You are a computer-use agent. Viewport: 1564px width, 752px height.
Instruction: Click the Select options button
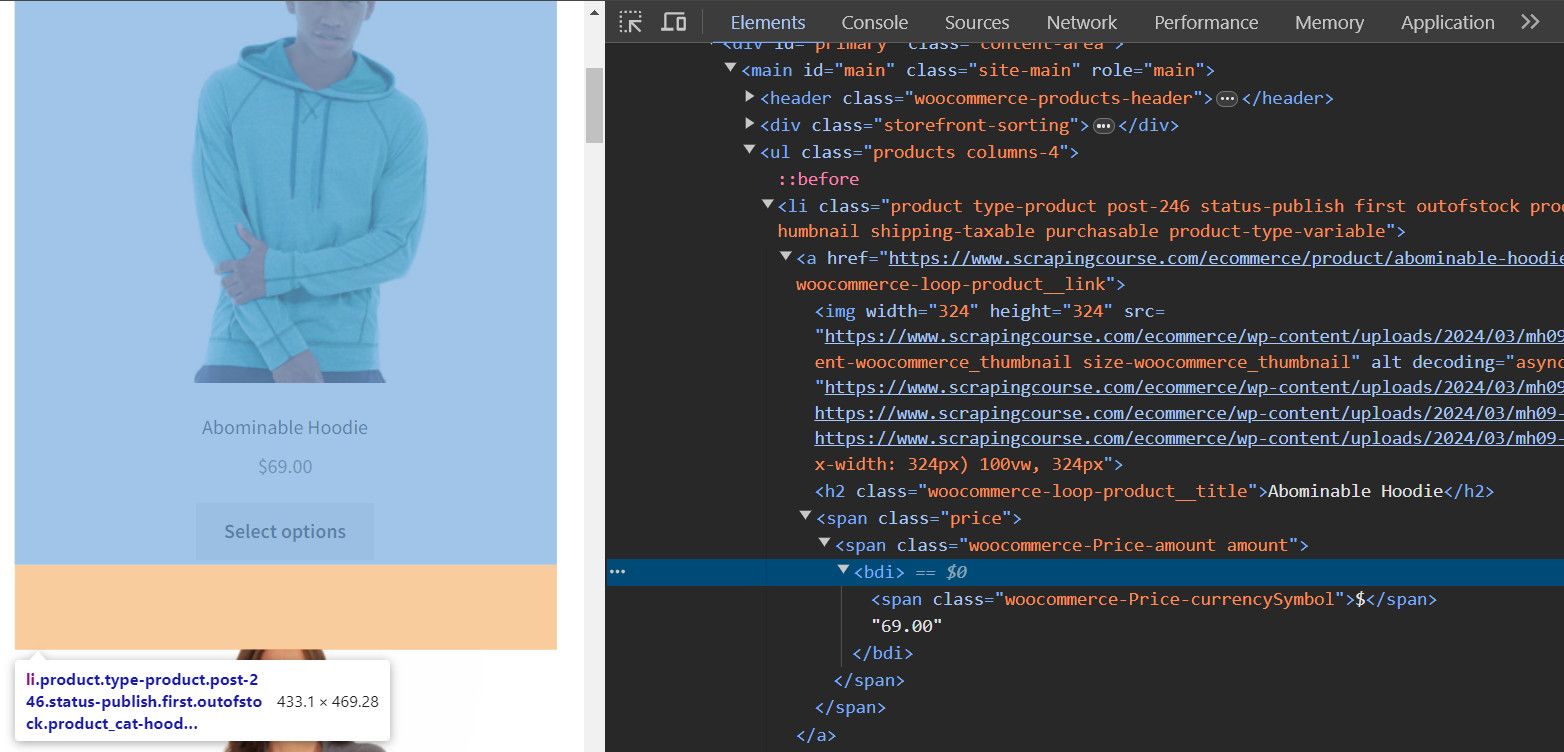pos(285,532)
